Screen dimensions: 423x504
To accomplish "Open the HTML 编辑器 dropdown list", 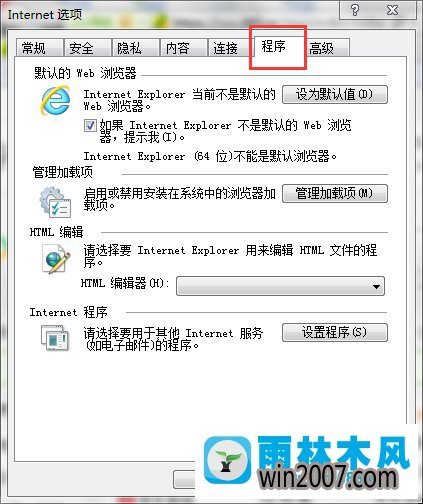I will (x=280, y=286).
